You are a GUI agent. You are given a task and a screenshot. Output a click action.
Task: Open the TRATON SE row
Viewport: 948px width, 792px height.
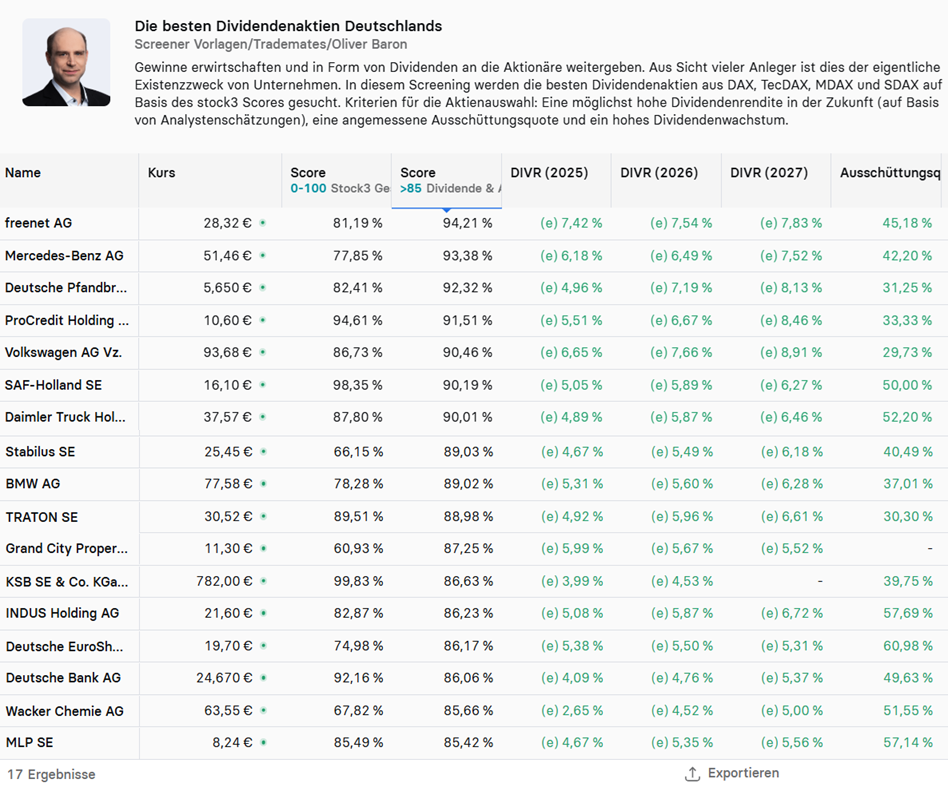click(x=474, y=517)
